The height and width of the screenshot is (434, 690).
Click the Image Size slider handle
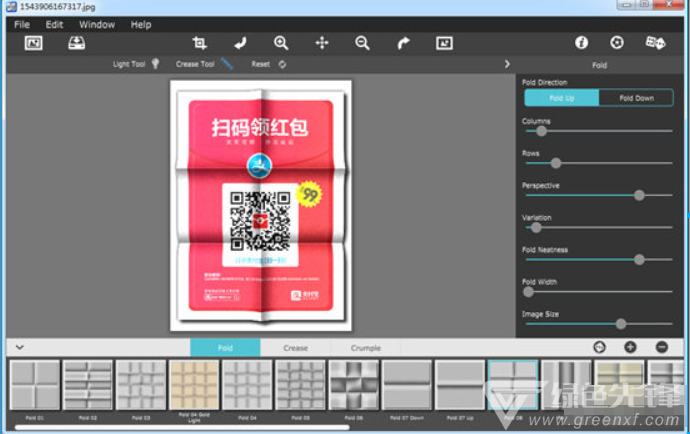coord(620,324)
